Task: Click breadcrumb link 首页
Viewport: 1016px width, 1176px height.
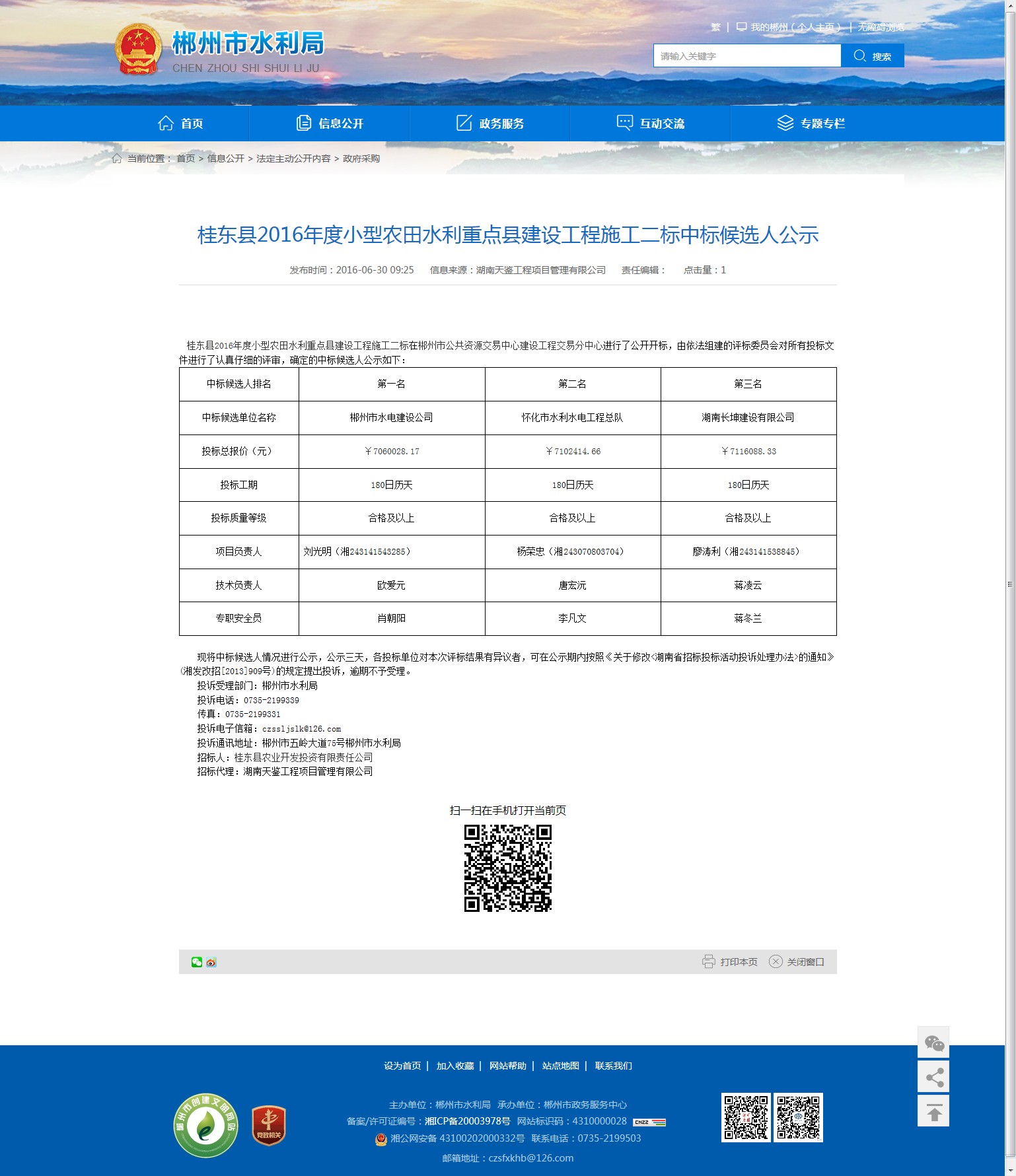Action: tap(186, 158)
